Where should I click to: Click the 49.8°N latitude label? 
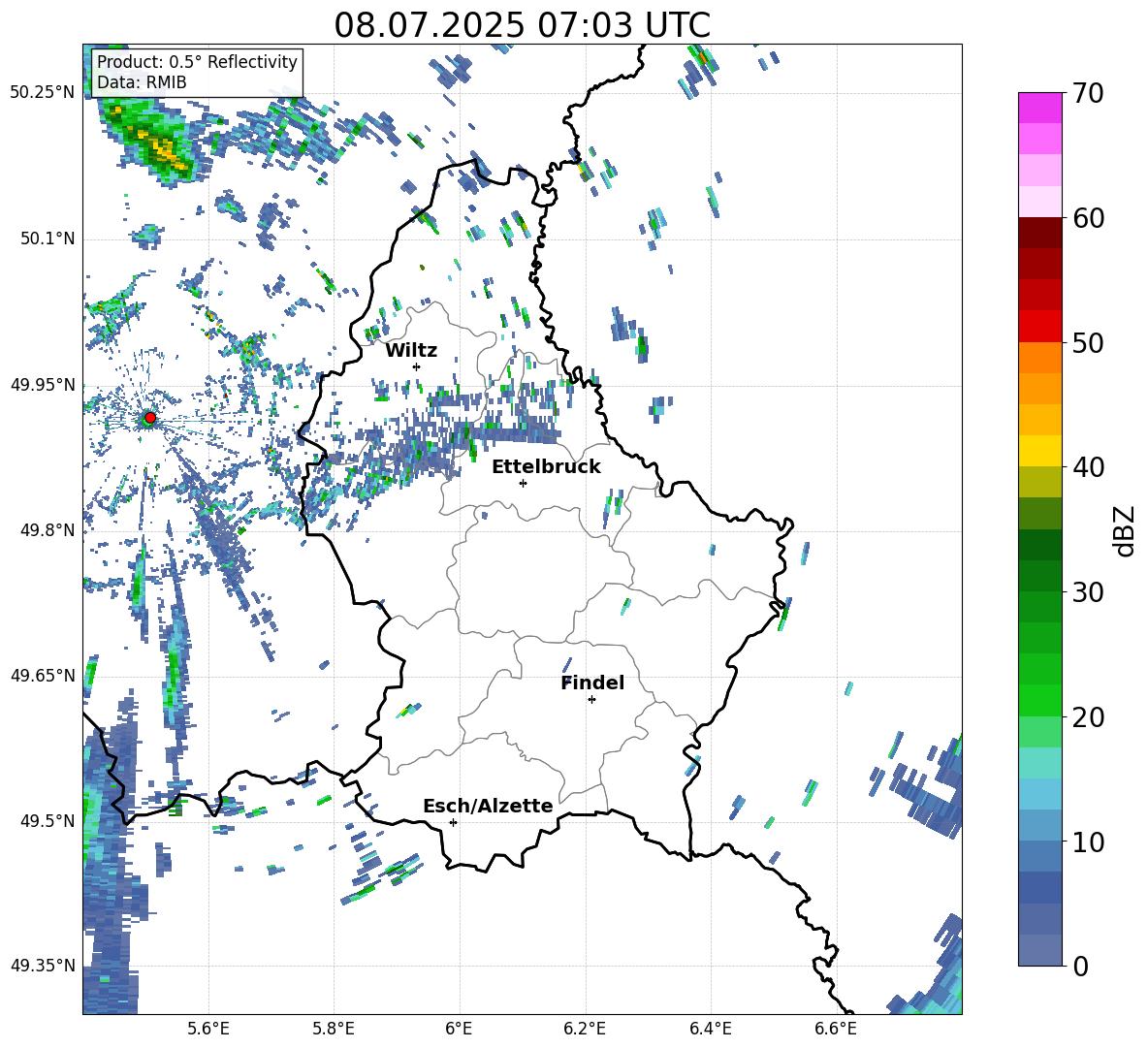coord(48,530)
